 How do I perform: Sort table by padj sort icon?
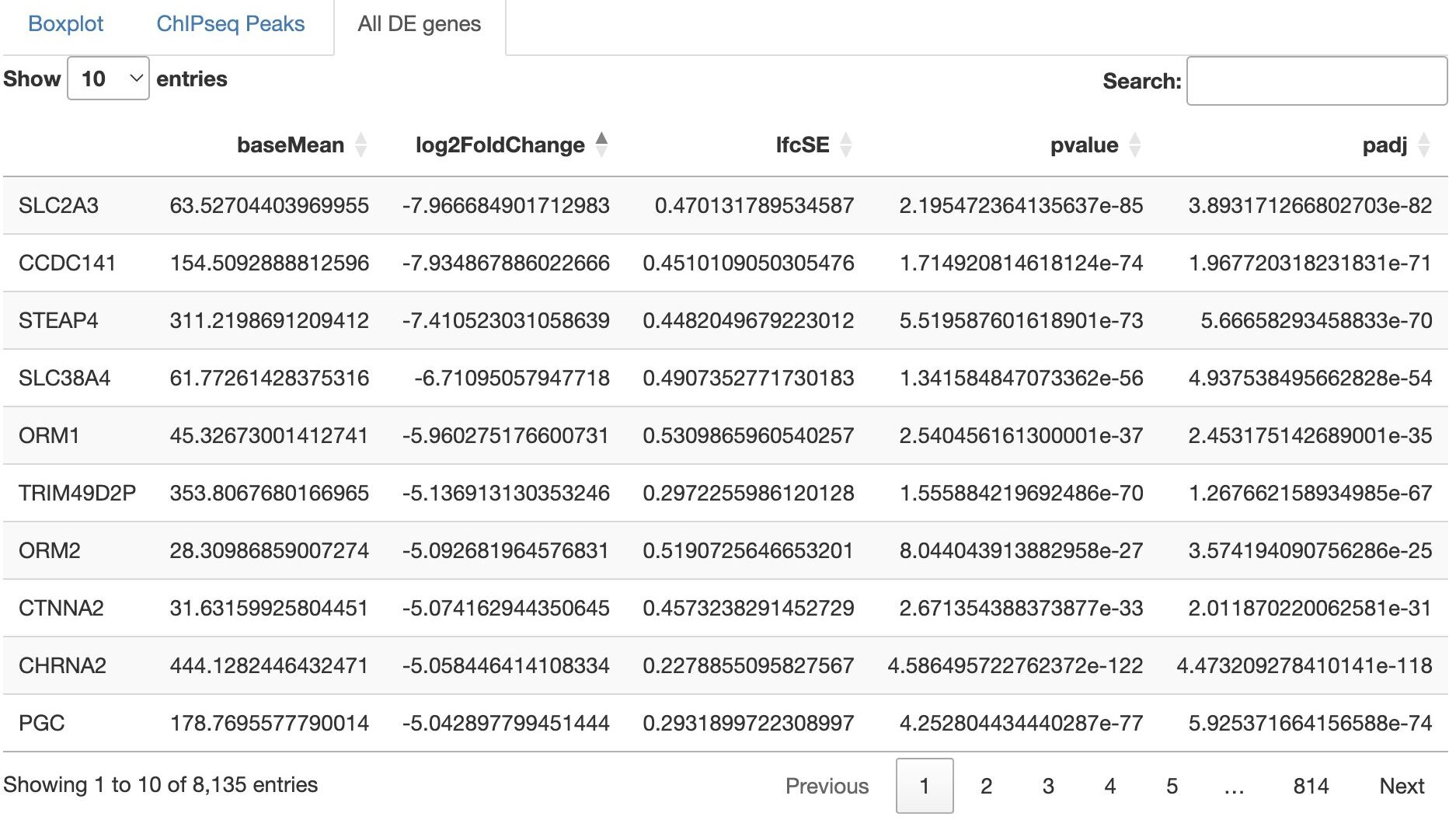click(x=1424, y=145)
